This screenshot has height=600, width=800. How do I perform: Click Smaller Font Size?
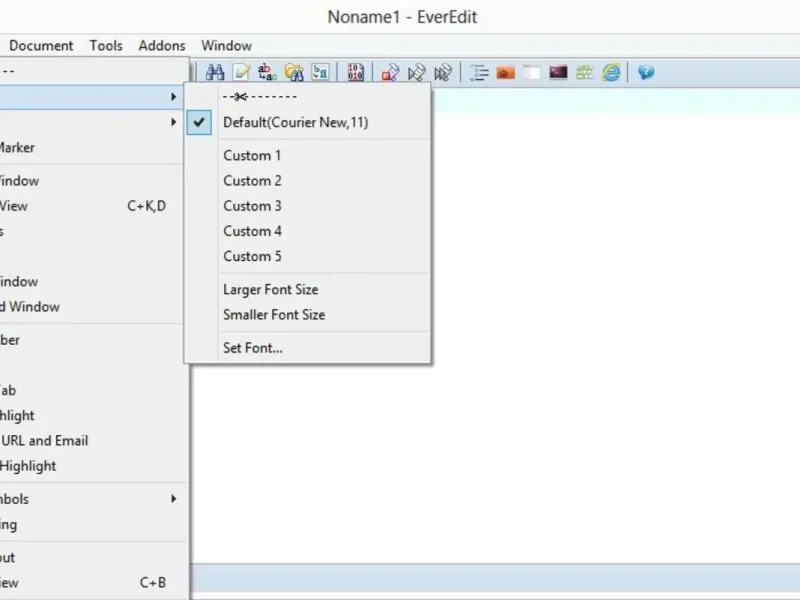[x=308, y=315]
